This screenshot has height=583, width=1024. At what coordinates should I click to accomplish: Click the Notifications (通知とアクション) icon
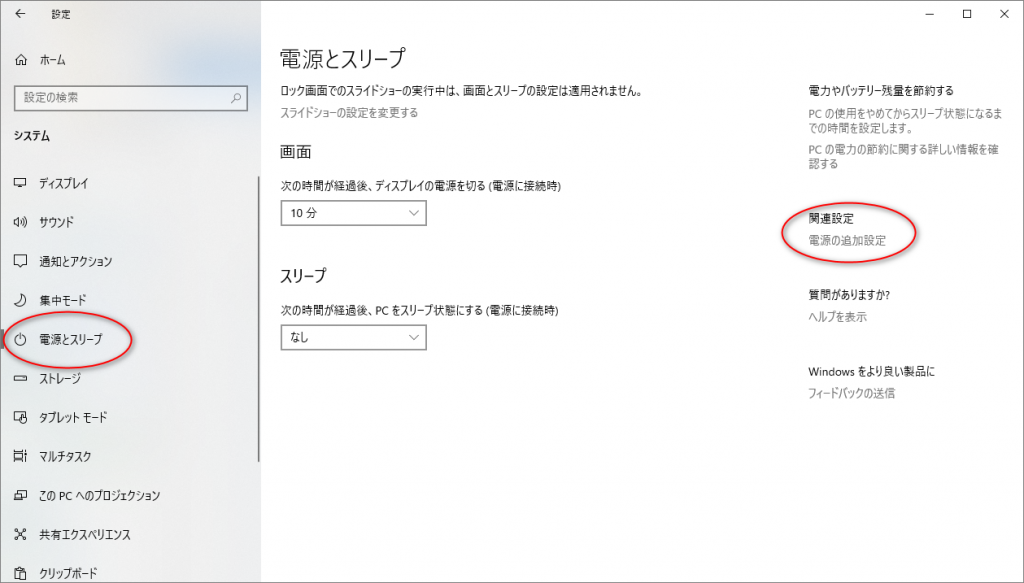(20, 261)
